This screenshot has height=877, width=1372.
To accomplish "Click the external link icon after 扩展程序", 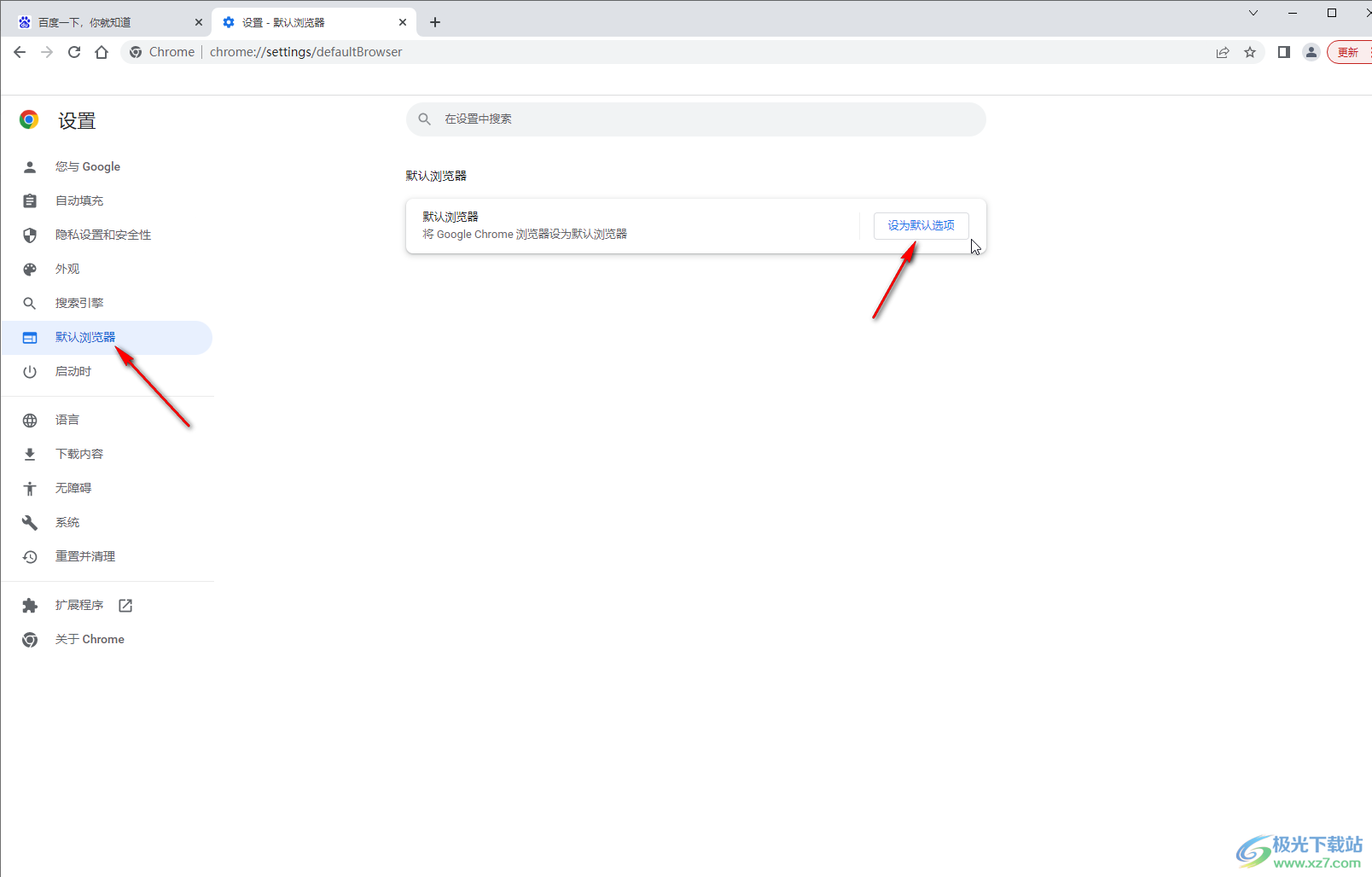I will (x=125, y=606).
